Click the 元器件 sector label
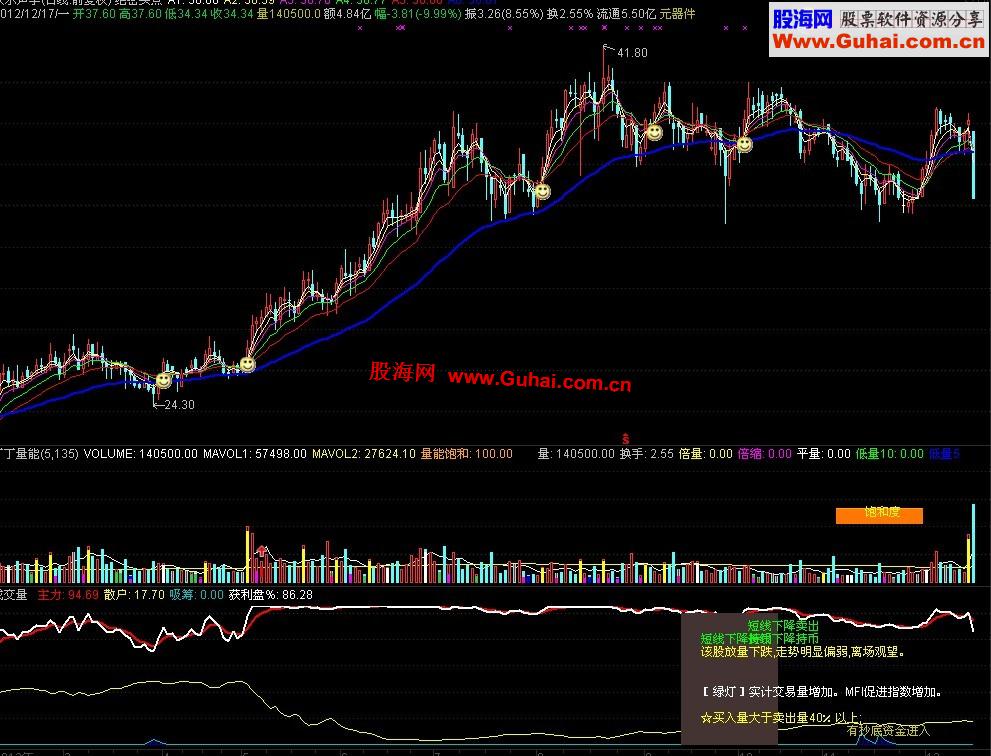 pyautogui.click(x=678, y=13)
